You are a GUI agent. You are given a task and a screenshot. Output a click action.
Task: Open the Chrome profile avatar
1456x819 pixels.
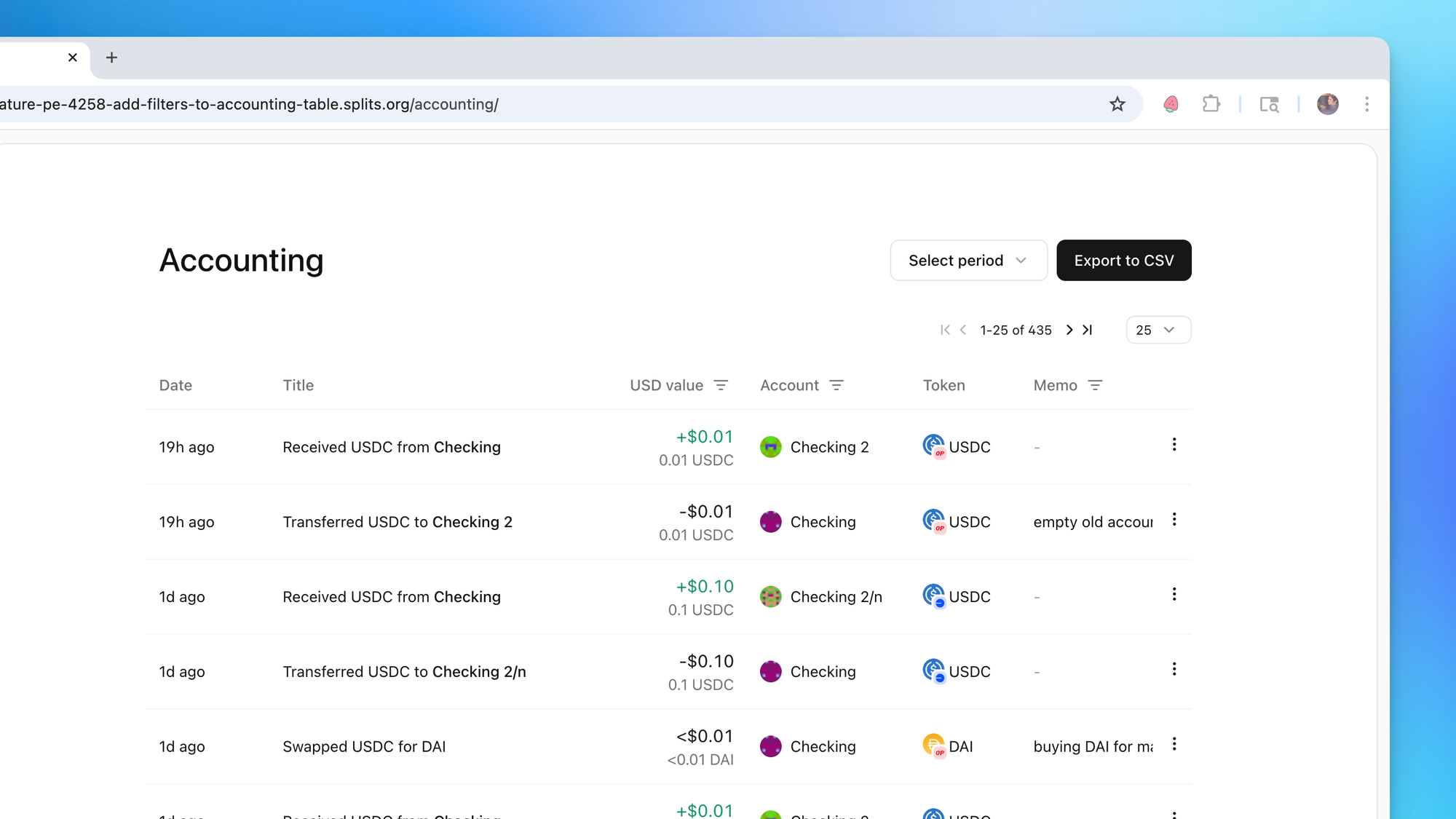1327,104
